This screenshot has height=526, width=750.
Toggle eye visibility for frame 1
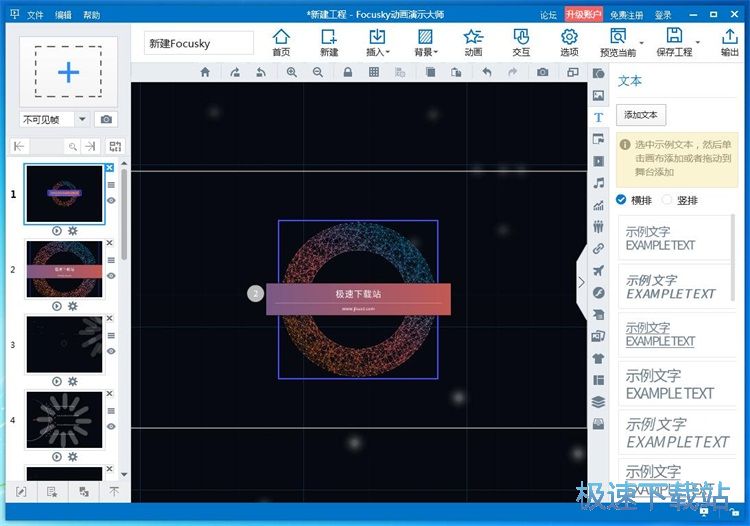(111, 200)
